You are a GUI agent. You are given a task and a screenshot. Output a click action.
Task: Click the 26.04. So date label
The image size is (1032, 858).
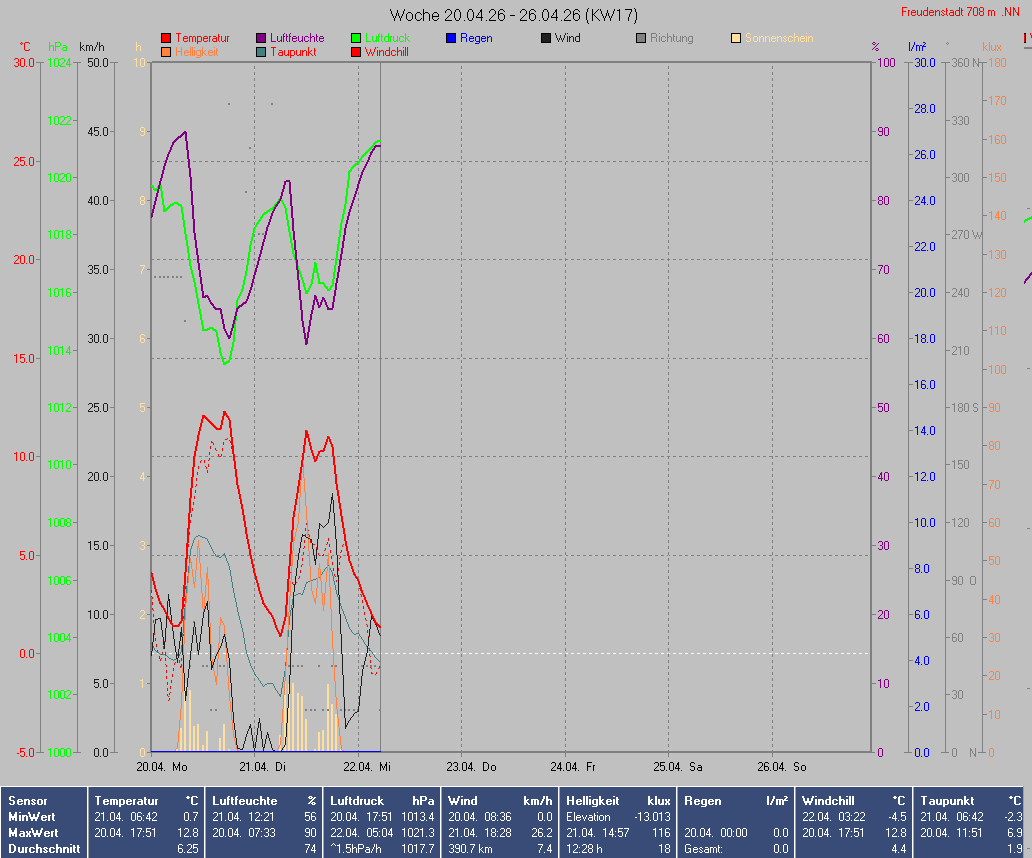pos(780,767)
